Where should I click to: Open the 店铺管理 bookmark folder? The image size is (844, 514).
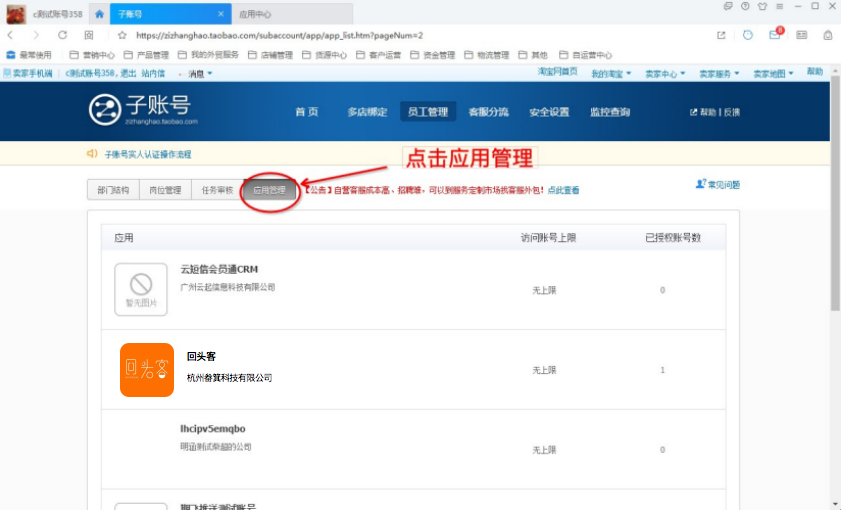click(270, 55)
